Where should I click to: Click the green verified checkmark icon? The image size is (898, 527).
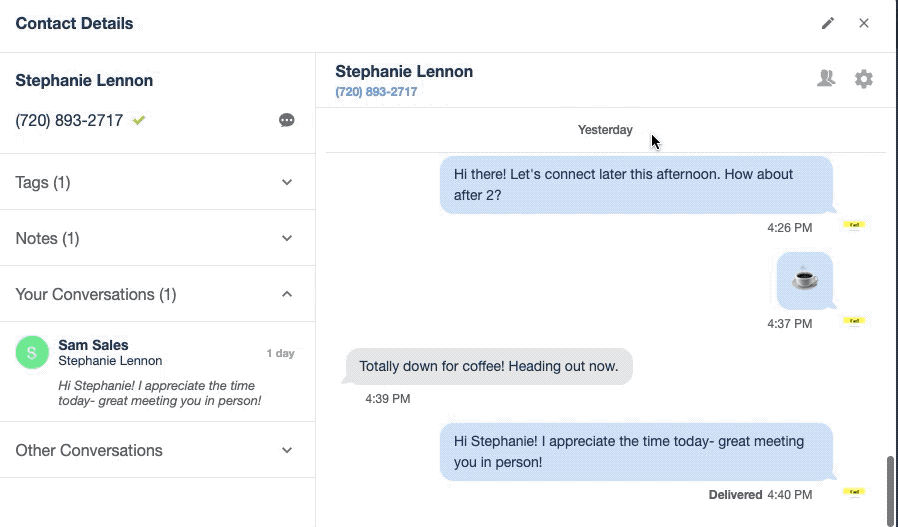click(x=139, y=120)
